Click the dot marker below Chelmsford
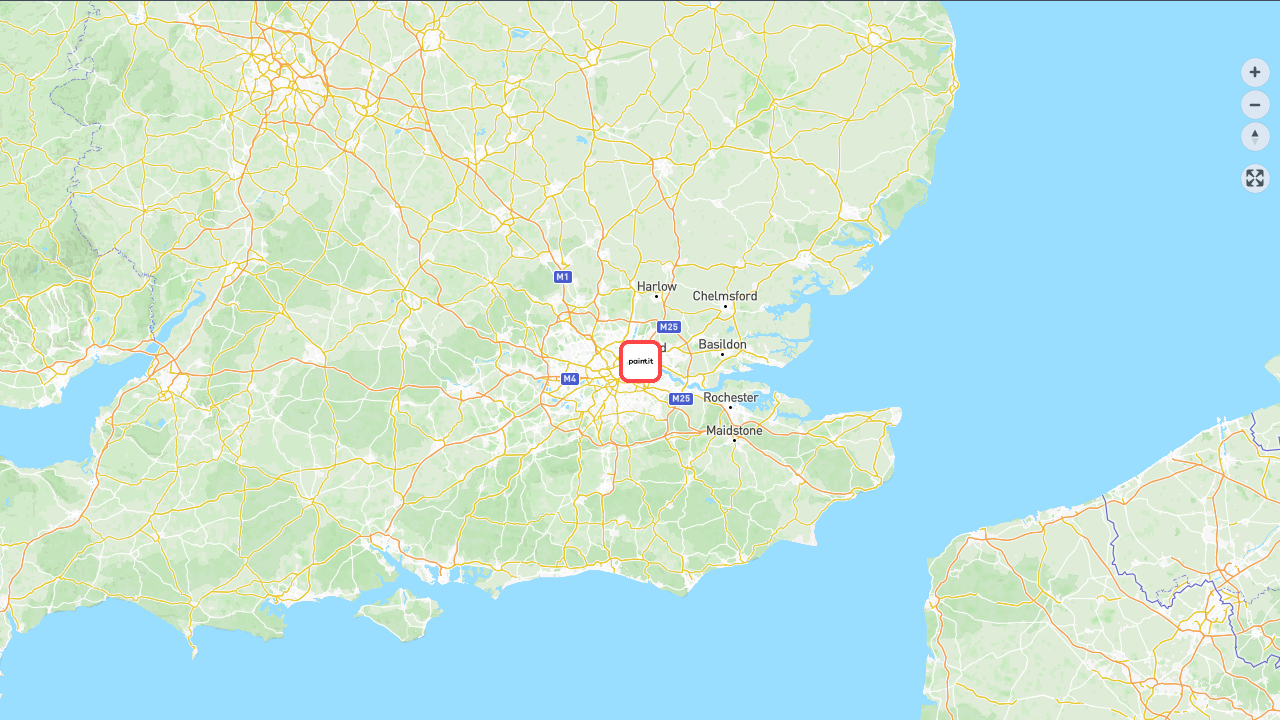 [x=725, y=306]
